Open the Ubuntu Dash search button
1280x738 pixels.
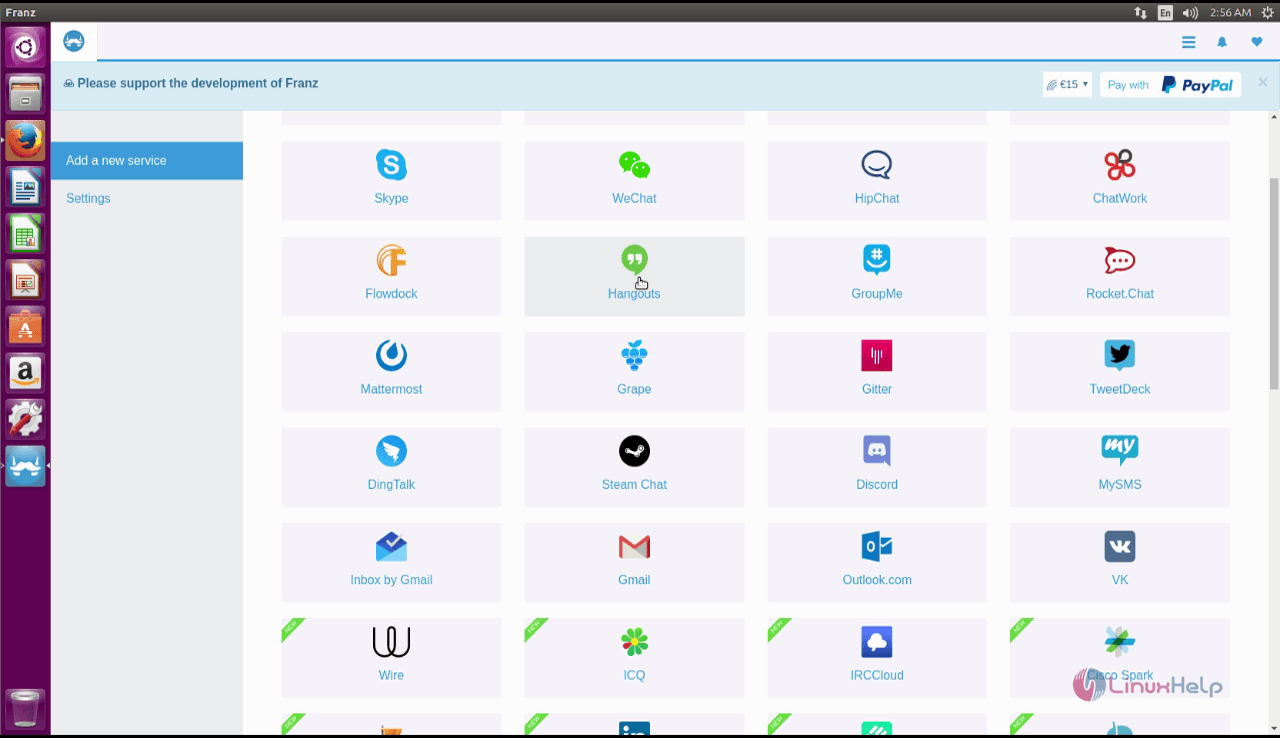(25, 47)
